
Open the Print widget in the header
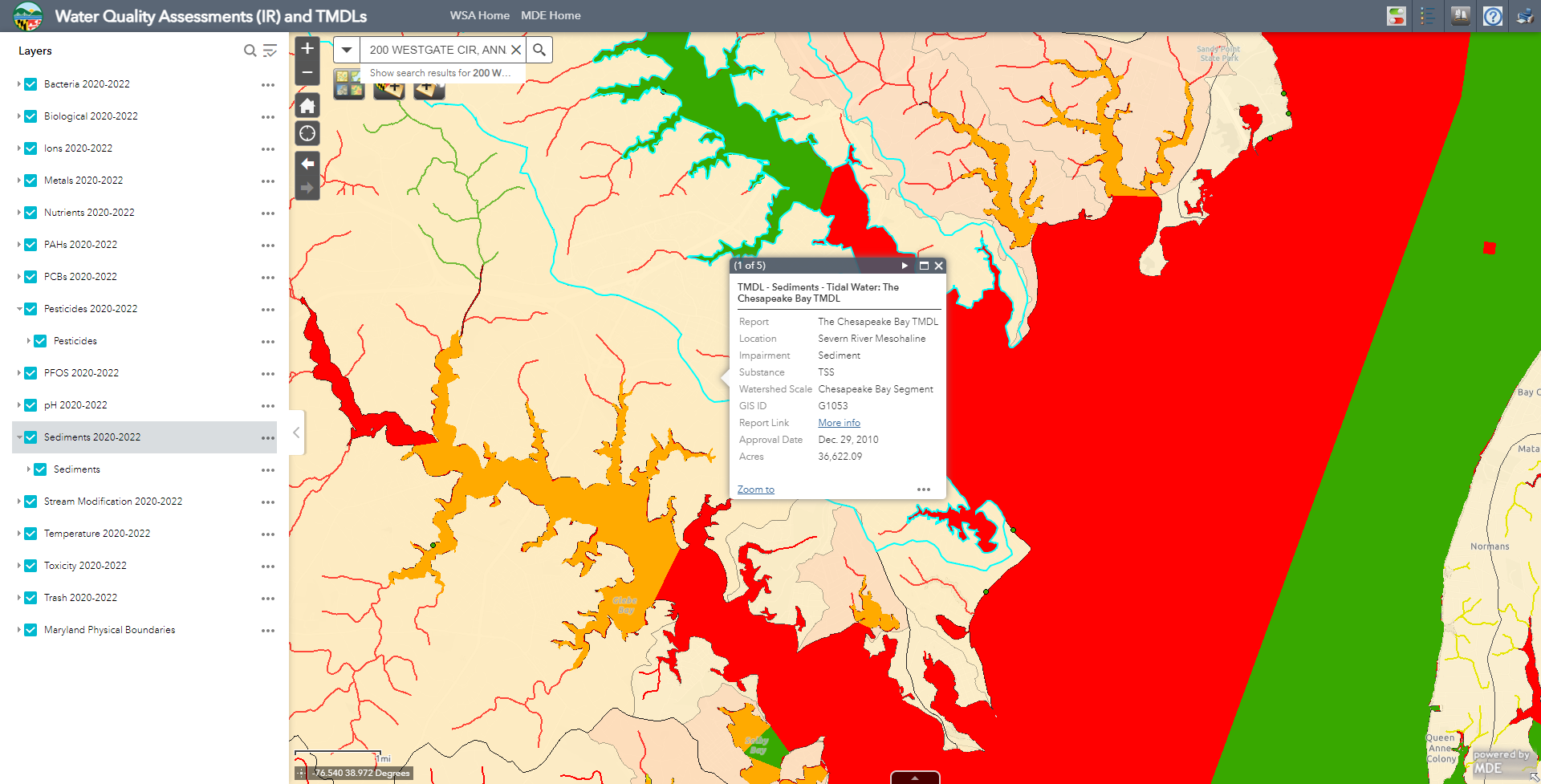pos(1523,15)
